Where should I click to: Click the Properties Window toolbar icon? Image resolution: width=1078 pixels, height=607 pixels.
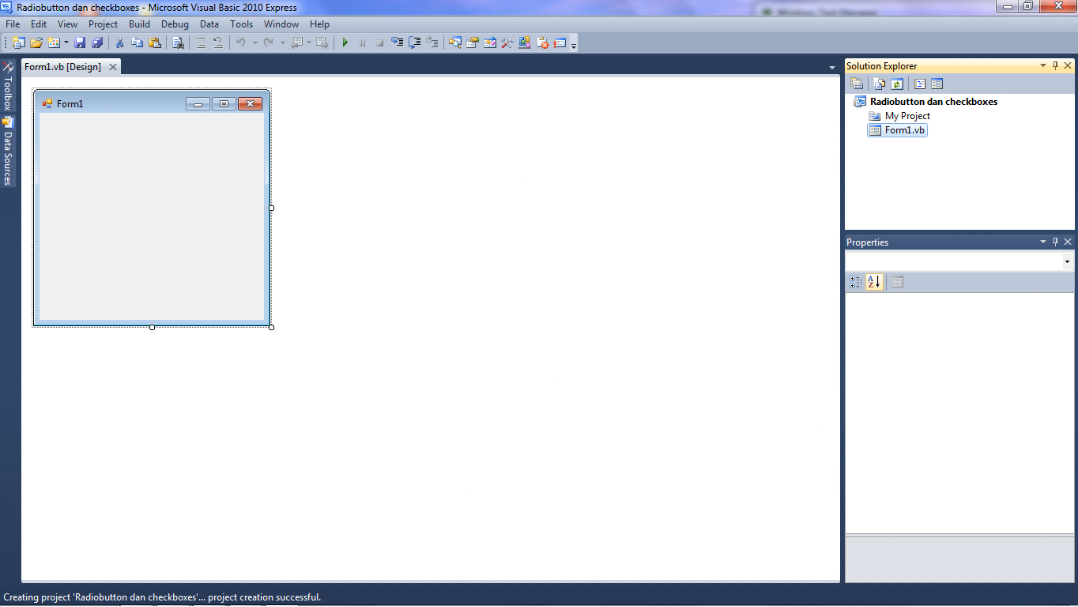tap(472, 43)
